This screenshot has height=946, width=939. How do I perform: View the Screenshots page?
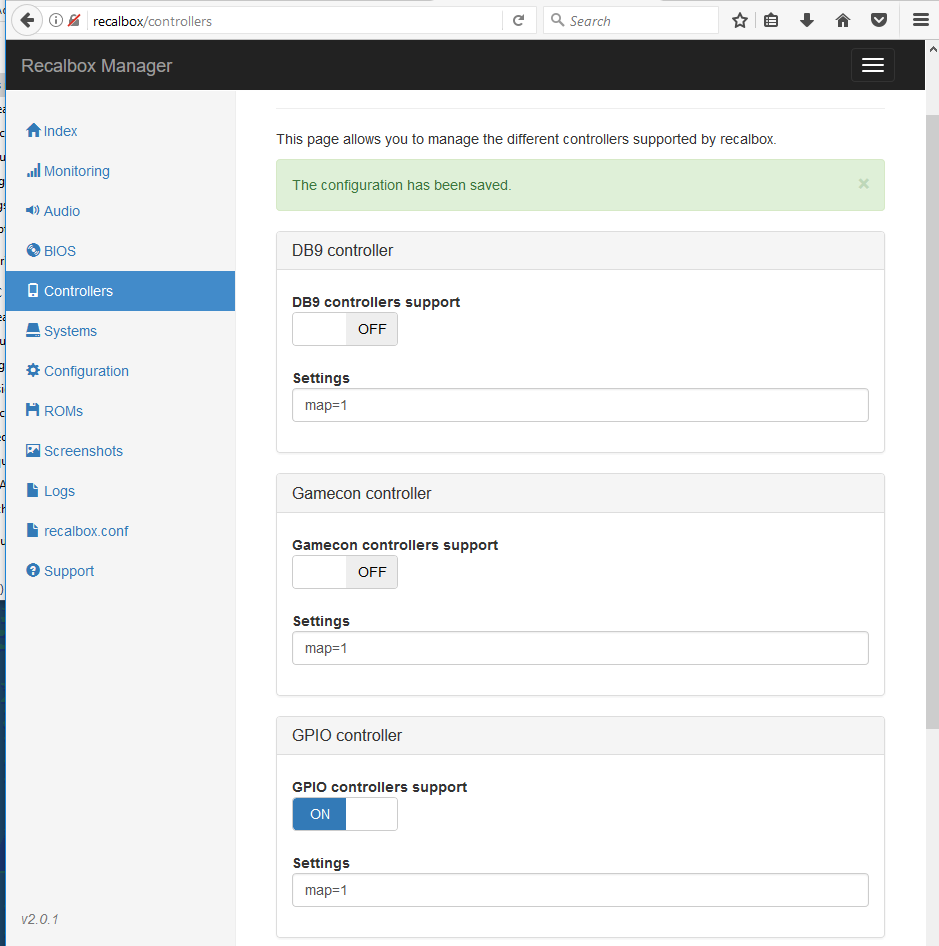pyautogui.click(x=83, y=451)
